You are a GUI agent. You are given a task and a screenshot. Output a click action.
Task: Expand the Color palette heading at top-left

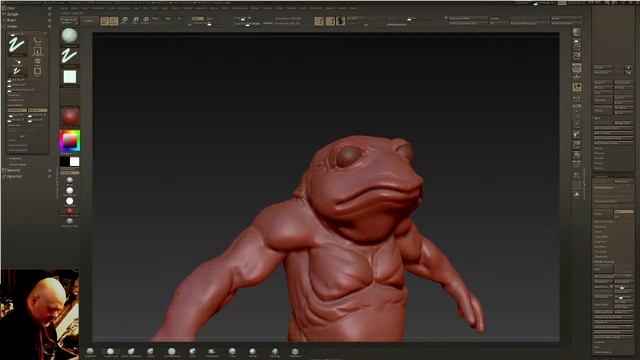11,8
